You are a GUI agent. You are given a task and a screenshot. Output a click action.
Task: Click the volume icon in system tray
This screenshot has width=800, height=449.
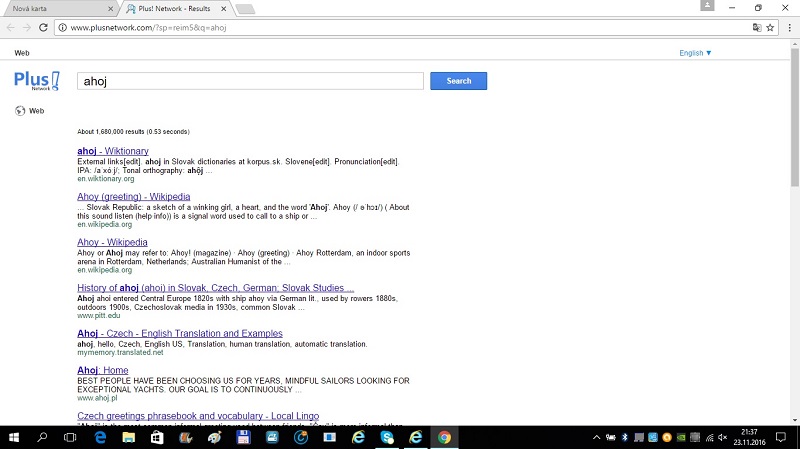723,437
